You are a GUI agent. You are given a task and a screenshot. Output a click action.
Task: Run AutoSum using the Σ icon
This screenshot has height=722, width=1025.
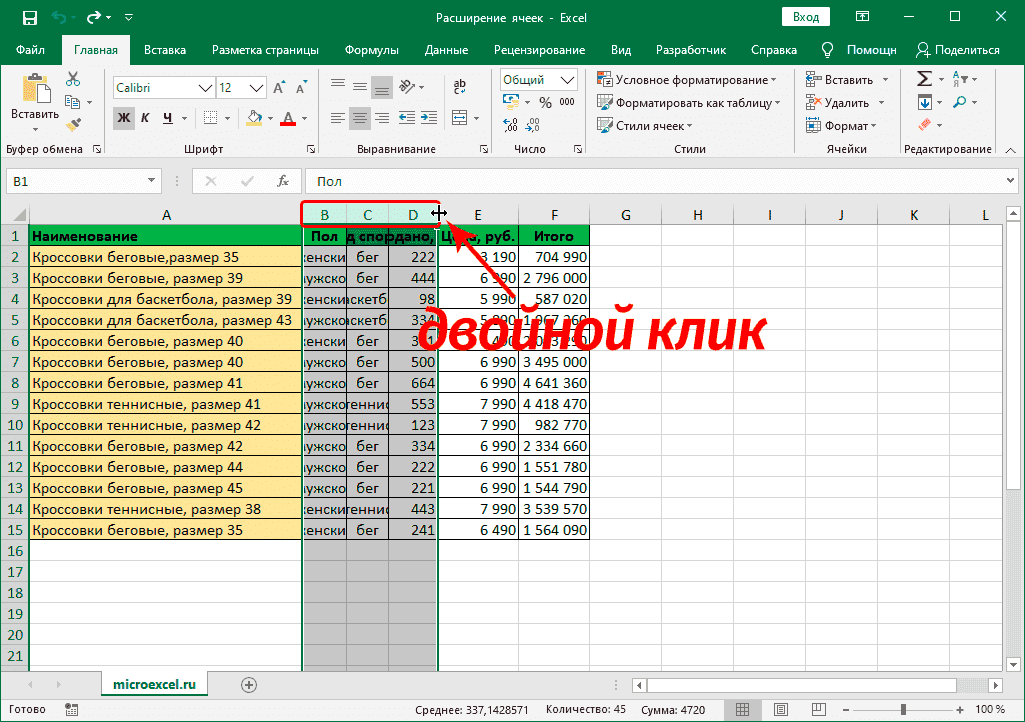[924, 77]
